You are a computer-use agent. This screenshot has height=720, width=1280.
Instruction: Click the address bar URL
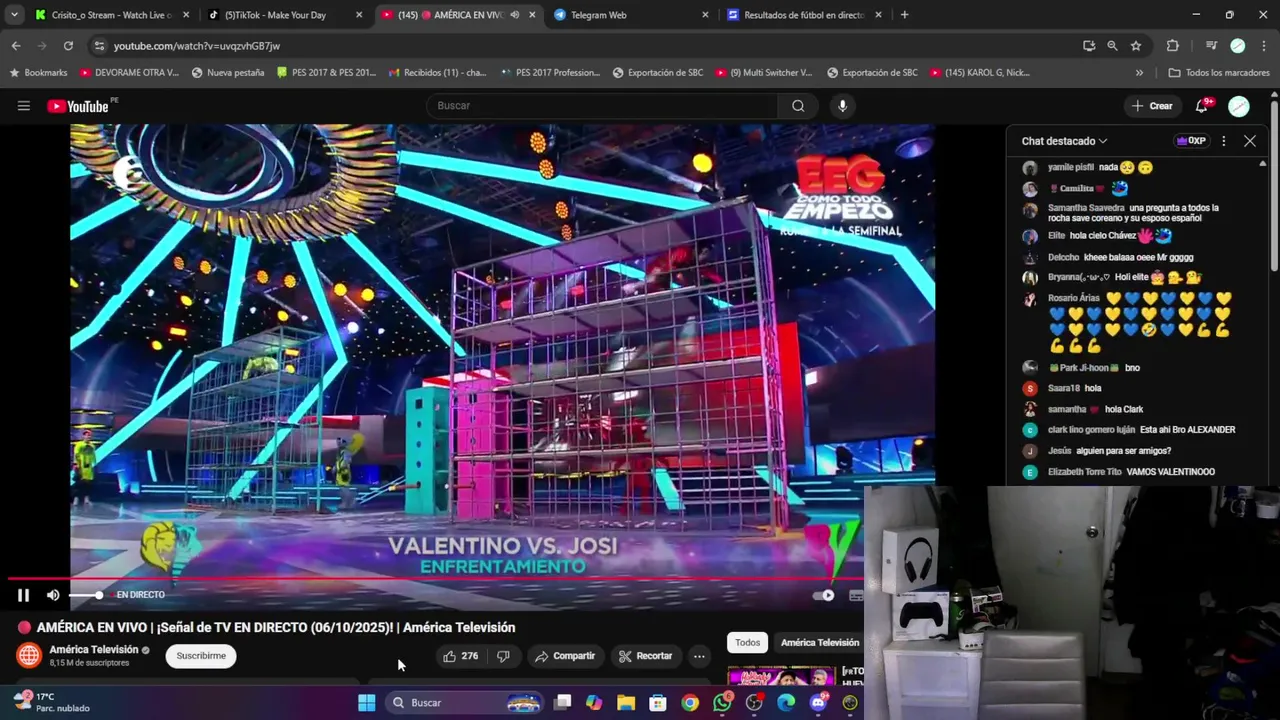coord(197,46)
